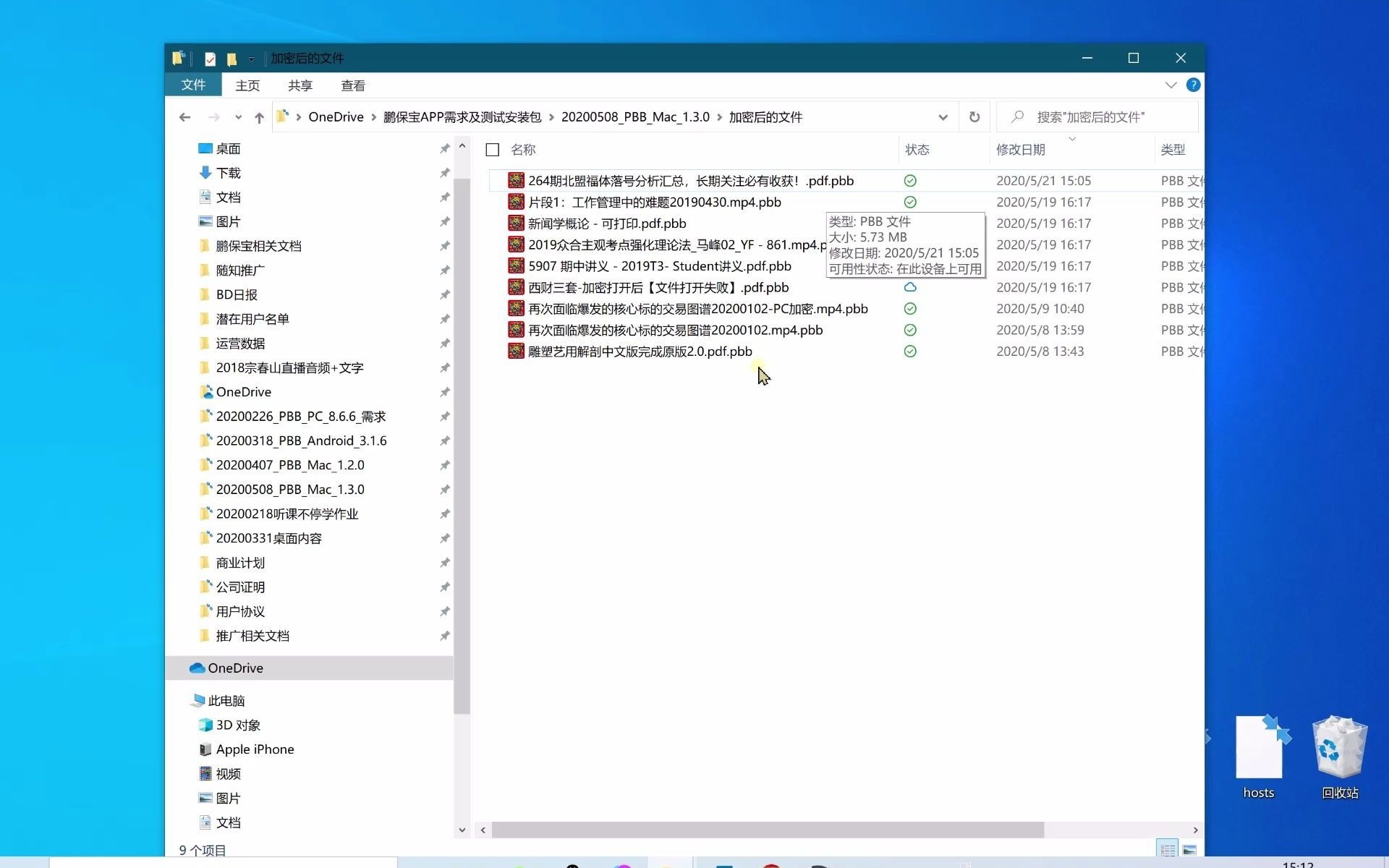Open the 文件 ribbon tab
This screenshot has width=1389, height=868.
coord(193,85)
